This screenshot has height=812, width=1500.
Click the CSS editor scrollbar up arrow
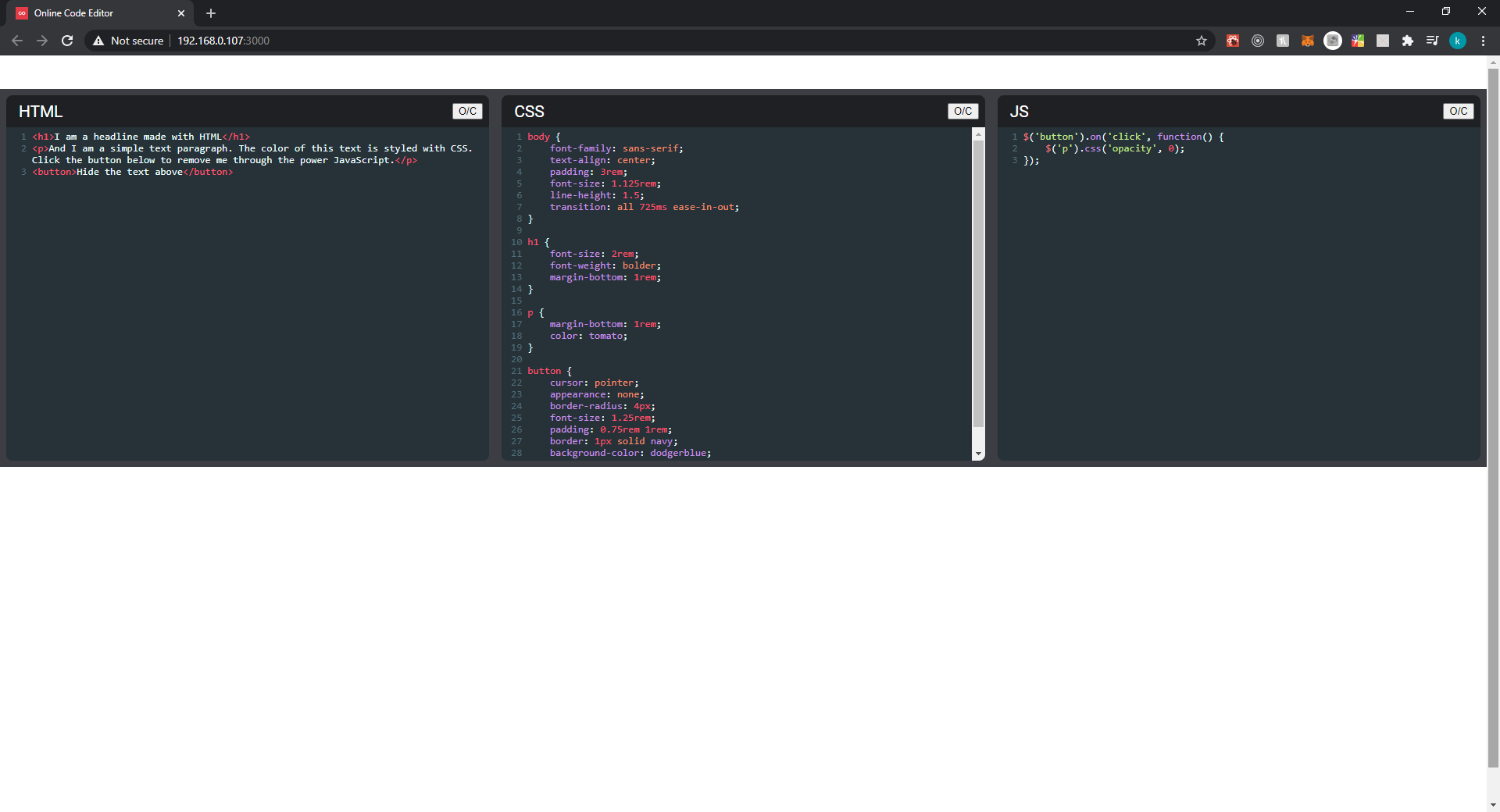coord(978,134)
